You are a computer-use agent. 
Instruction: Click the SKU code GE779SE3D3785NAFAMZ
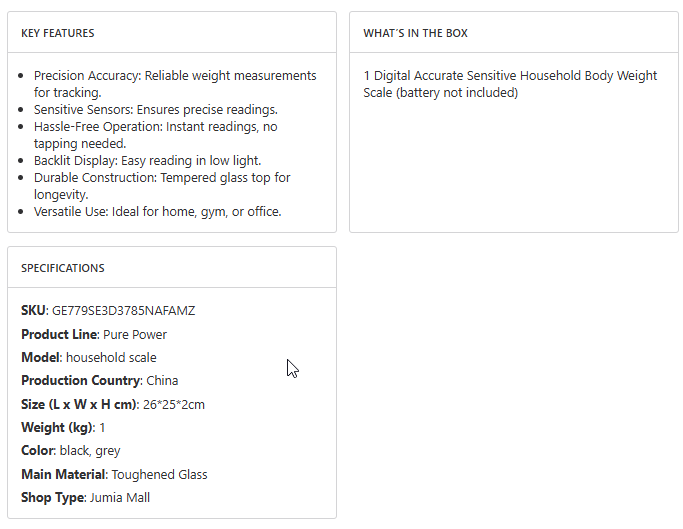pos(124,311)
